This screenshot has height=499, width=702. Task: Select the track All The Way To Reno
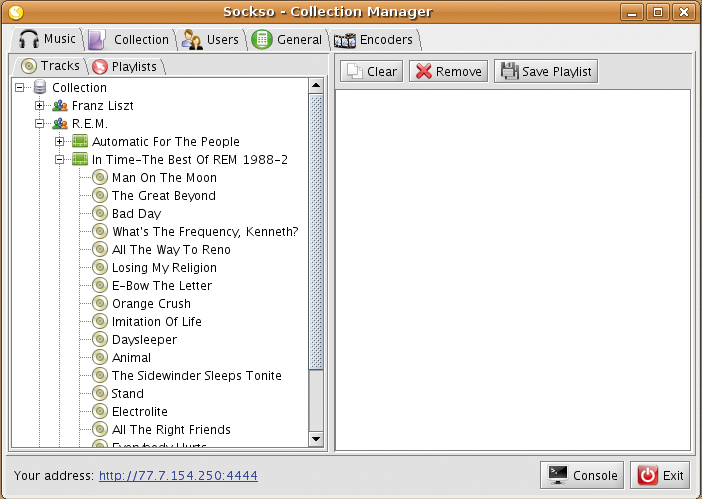(x=171, y=250)
